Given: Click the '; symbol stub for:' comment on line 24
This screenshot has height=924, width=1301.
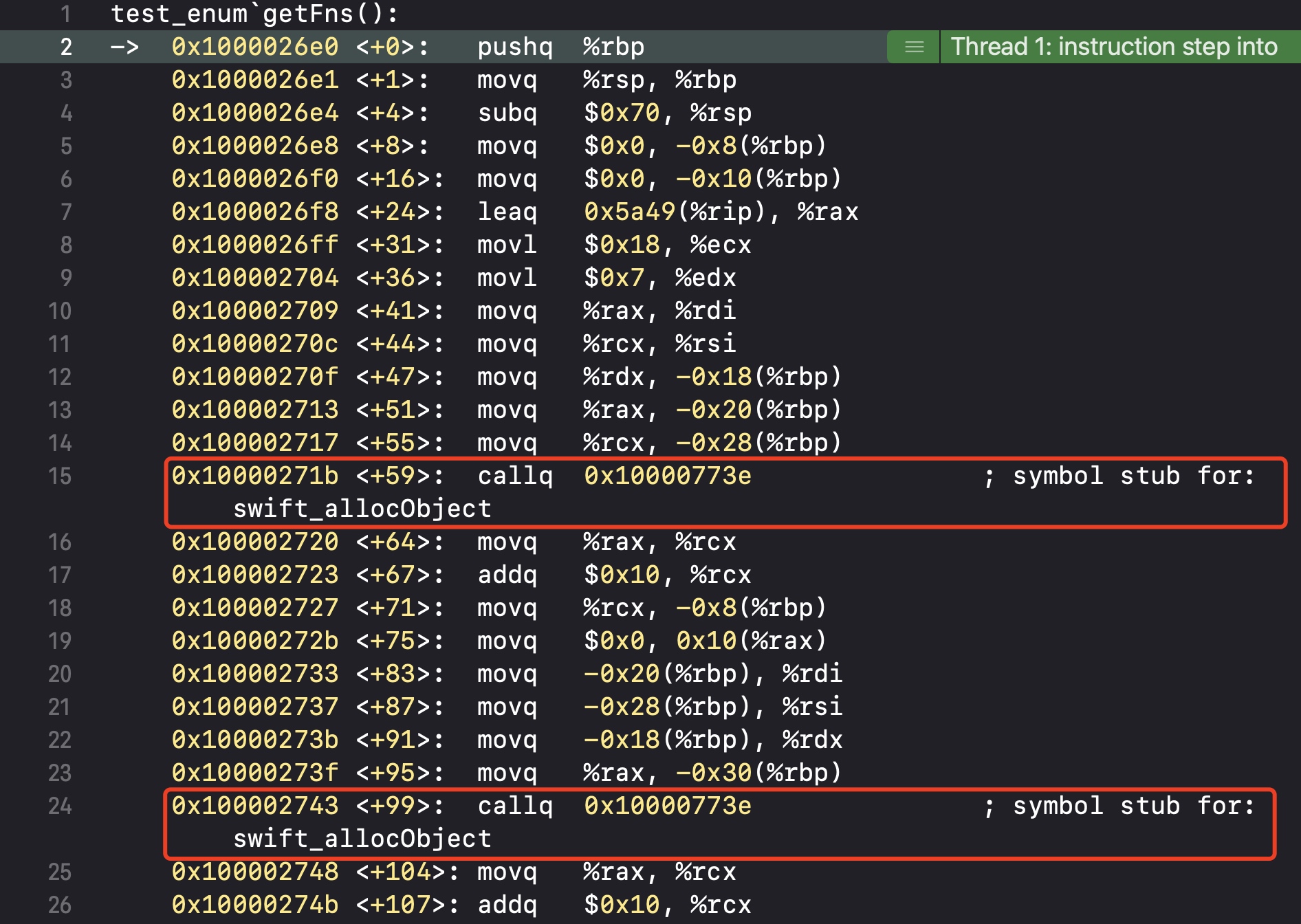Looking at the screenshot, I should tap(1119, 806).
